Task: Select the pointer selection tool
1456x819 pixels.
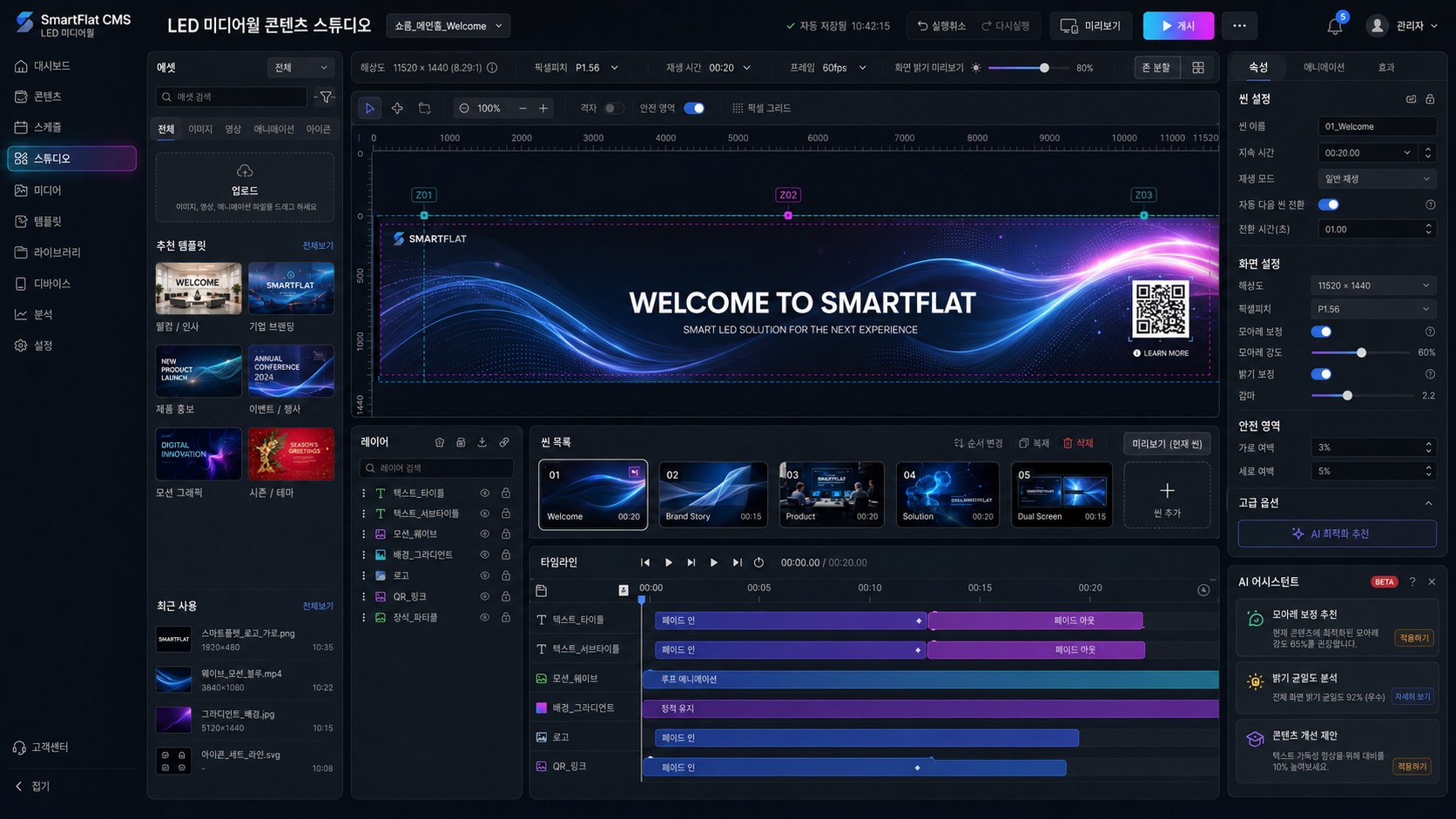Action: 369,108
